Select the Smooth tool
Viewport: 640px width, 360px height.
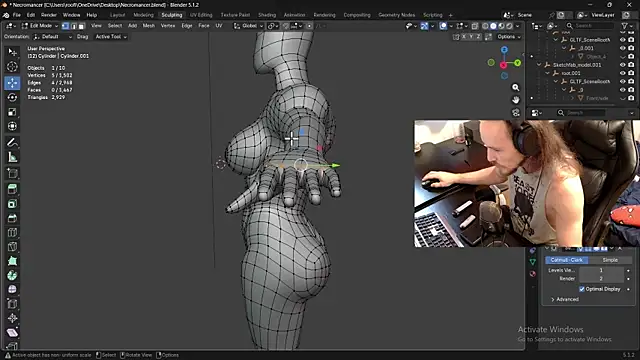point(12,289)
